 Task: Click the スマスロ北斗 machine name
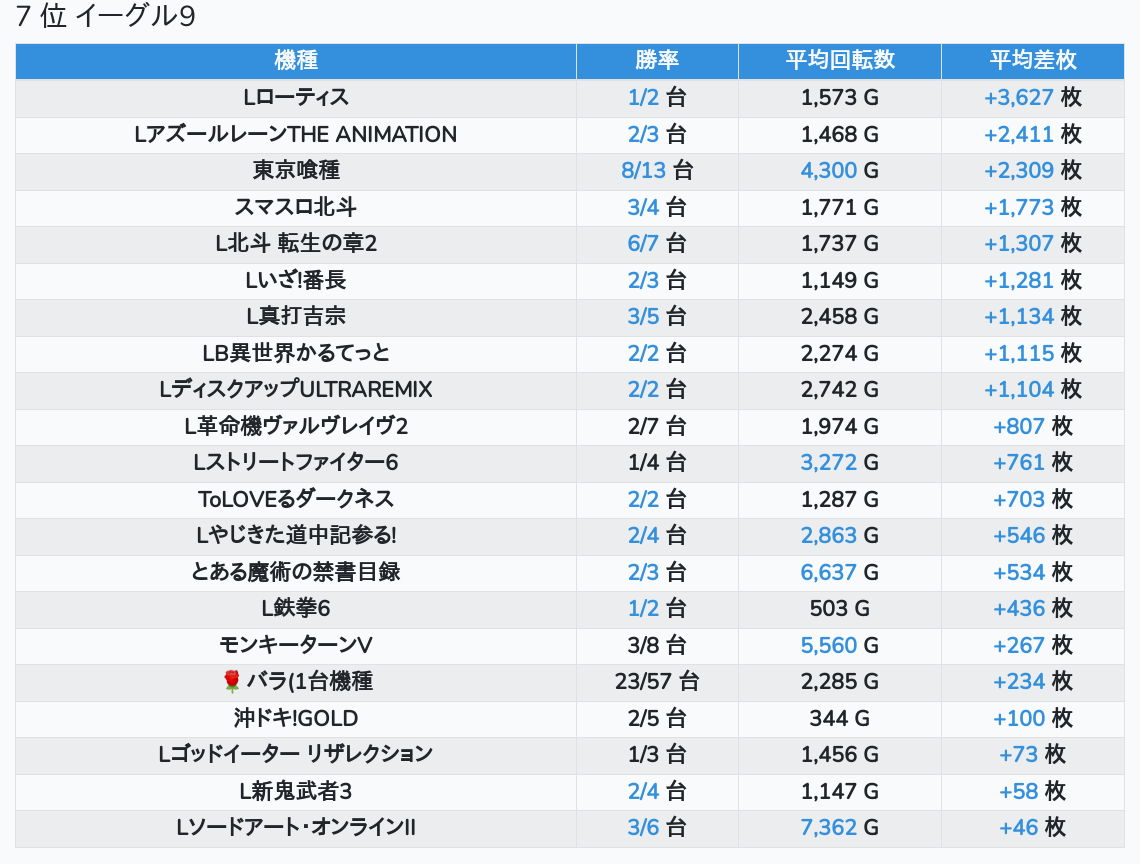click(x=296, y=207)
